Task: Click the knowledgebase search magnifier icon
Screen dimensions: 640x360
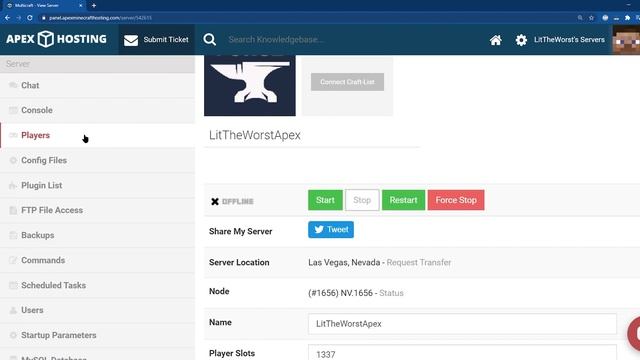Action: click(x=210, y=40)
